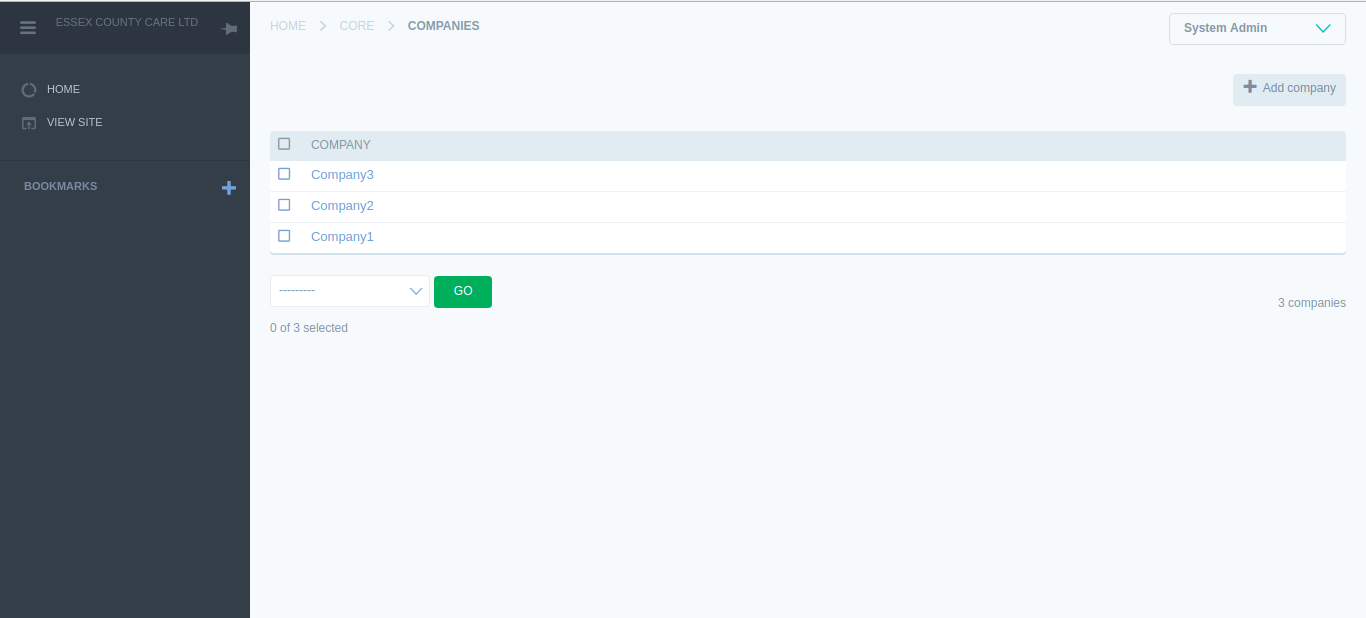Open the System Admin user dropdown
1366x618 pixels.
click(x=1256, y=28)
